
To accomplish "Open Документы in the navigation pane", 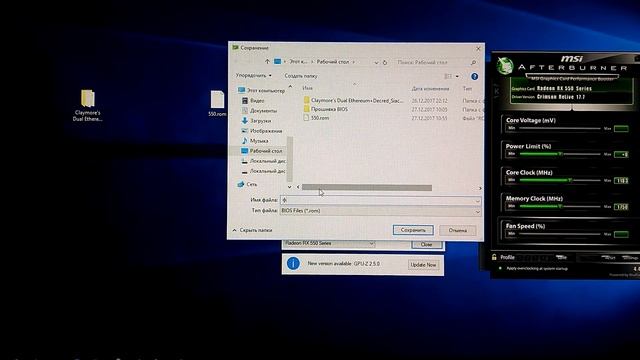I will 259,111.
